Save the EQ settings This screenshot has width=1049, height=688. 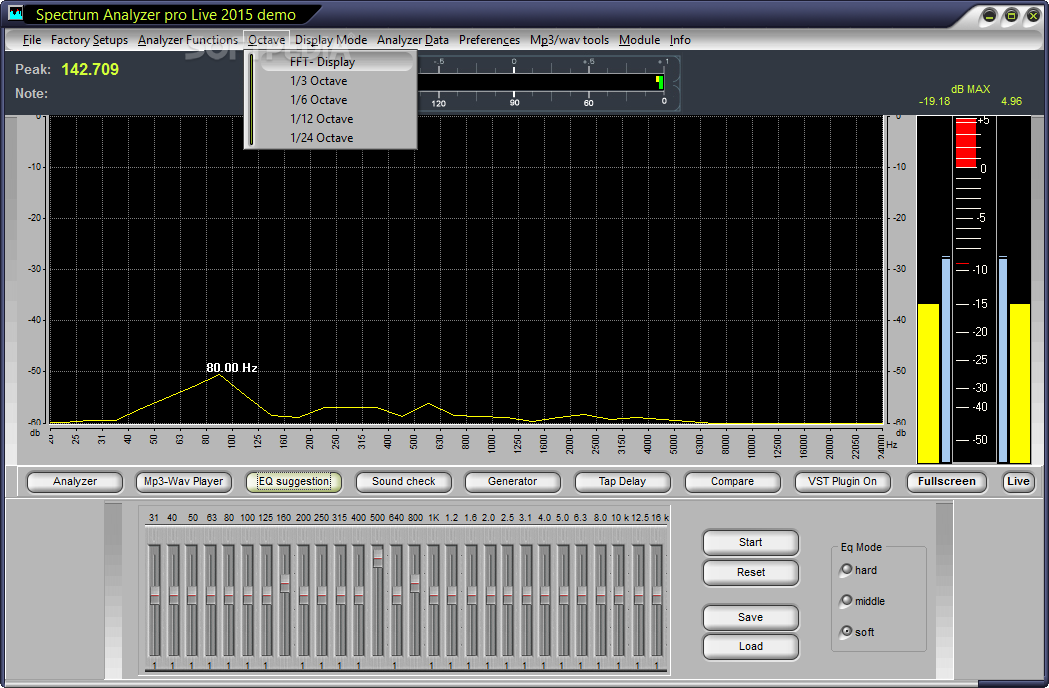[751, 618]
